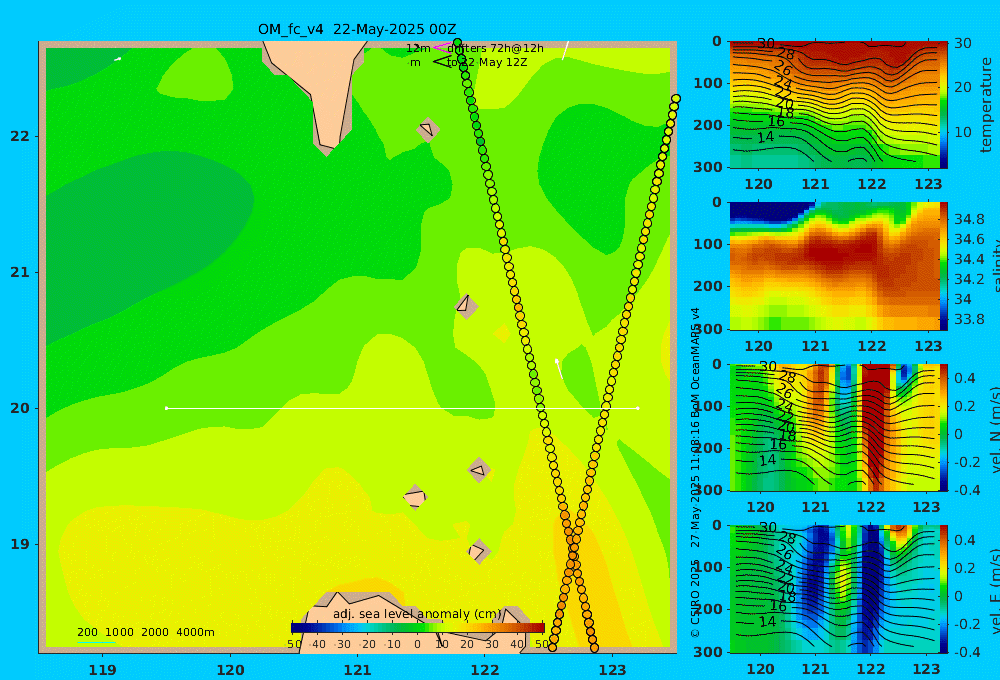1000x680 pixels.
Task: Click depth label 100 on salinity panel
Action: [708, 244]
